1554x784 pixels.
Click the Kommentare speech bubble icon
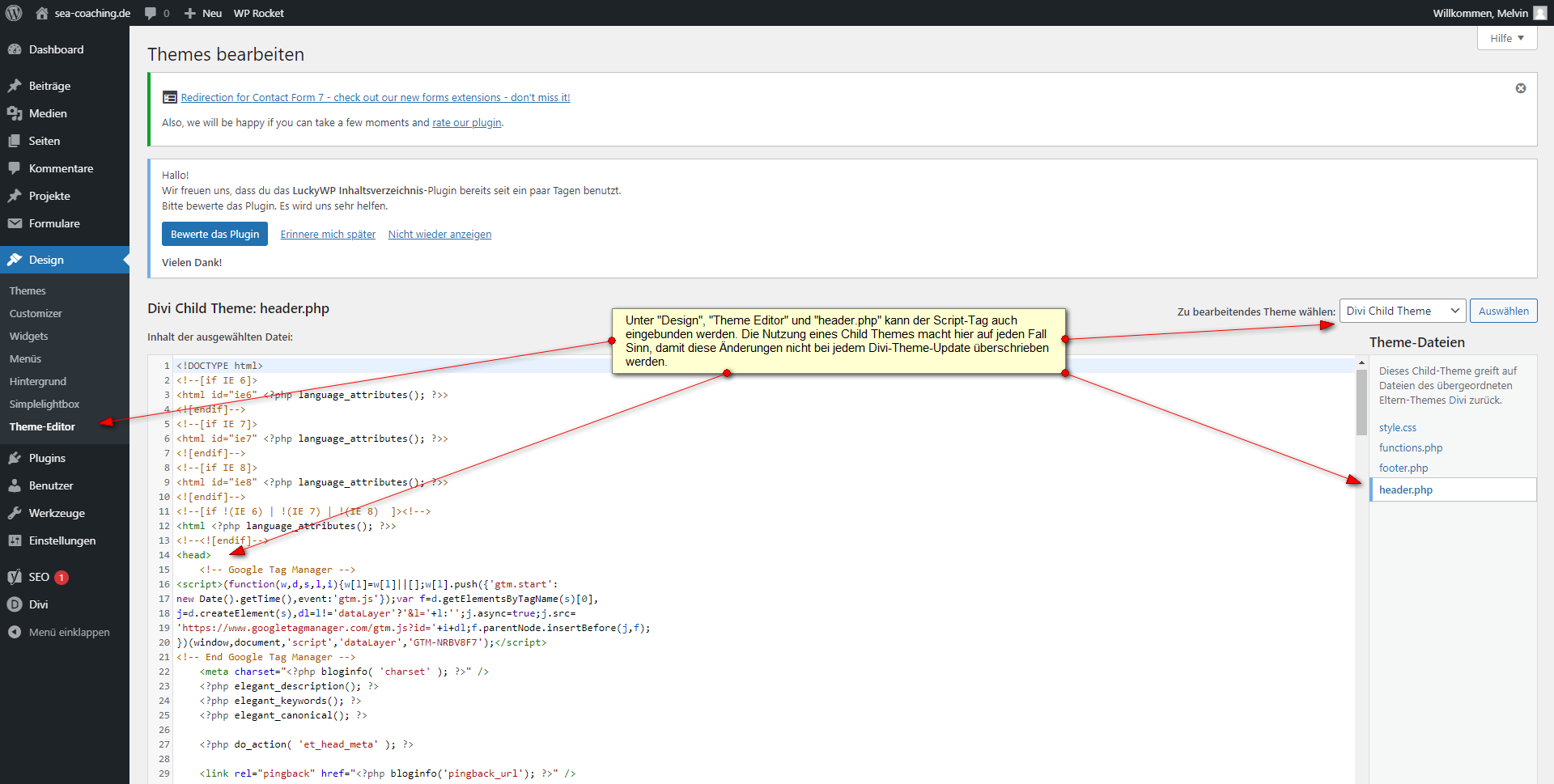15,168
